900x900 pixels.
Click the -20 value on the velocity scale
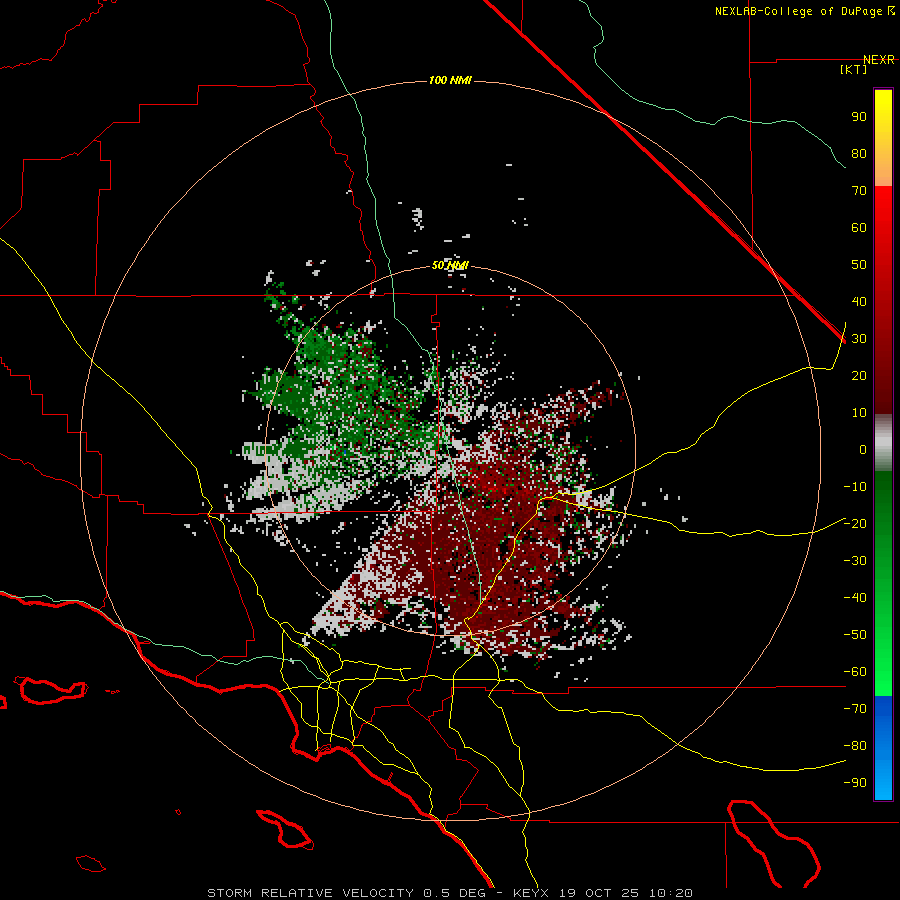(x=855, y=524)
